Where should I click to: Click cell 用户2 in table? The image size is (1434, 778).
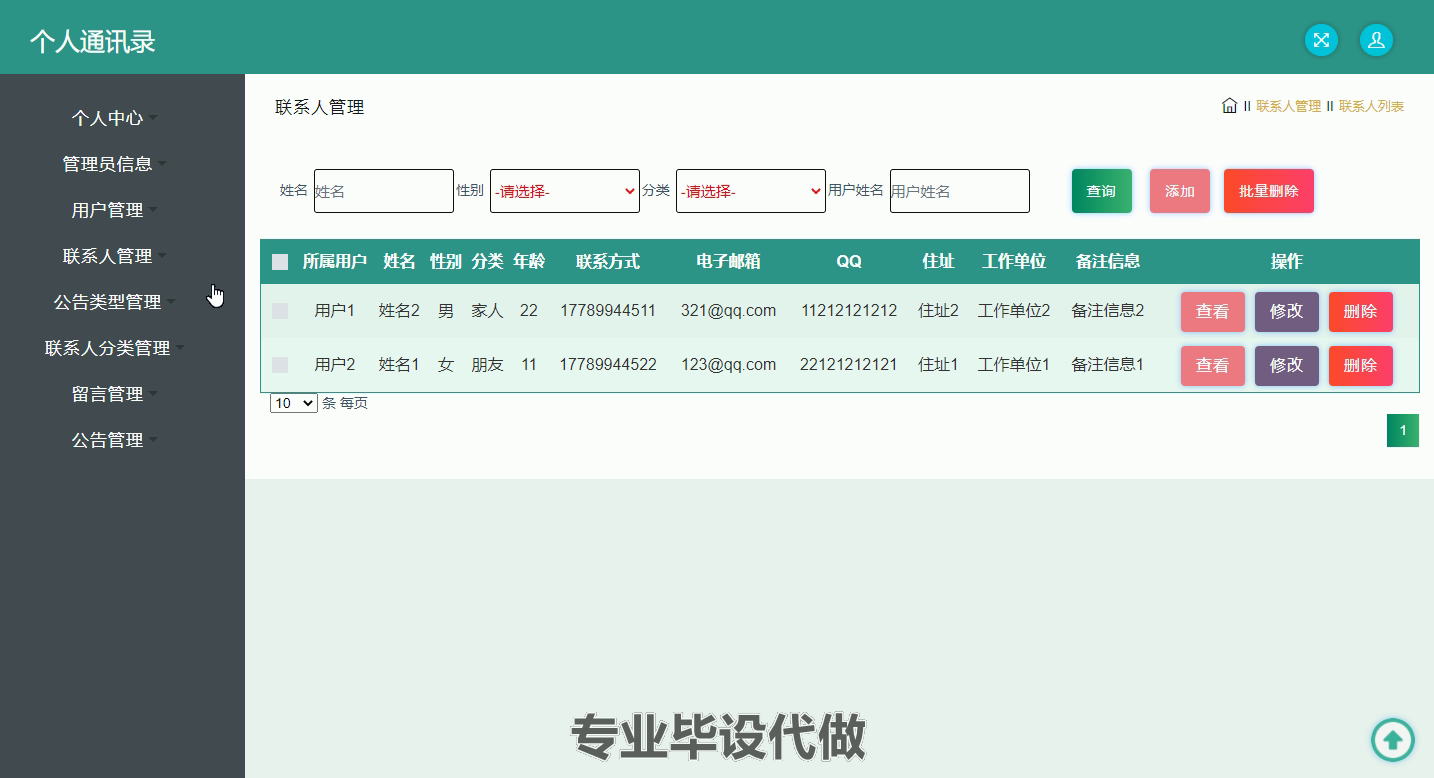tap(335, 365)
